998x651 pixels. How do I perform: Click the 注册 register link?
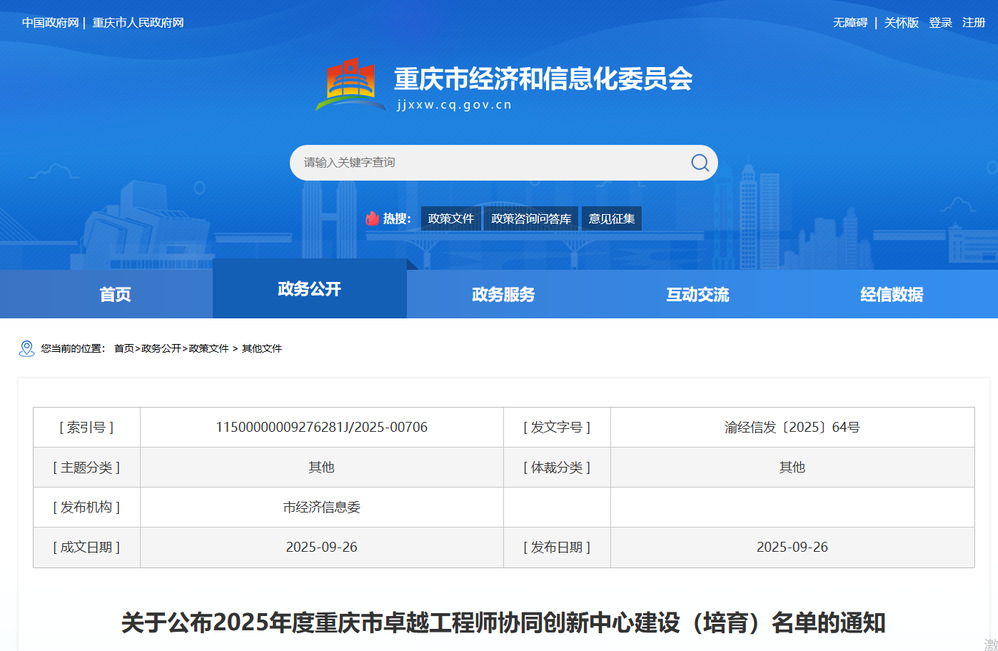click(973, 22)
